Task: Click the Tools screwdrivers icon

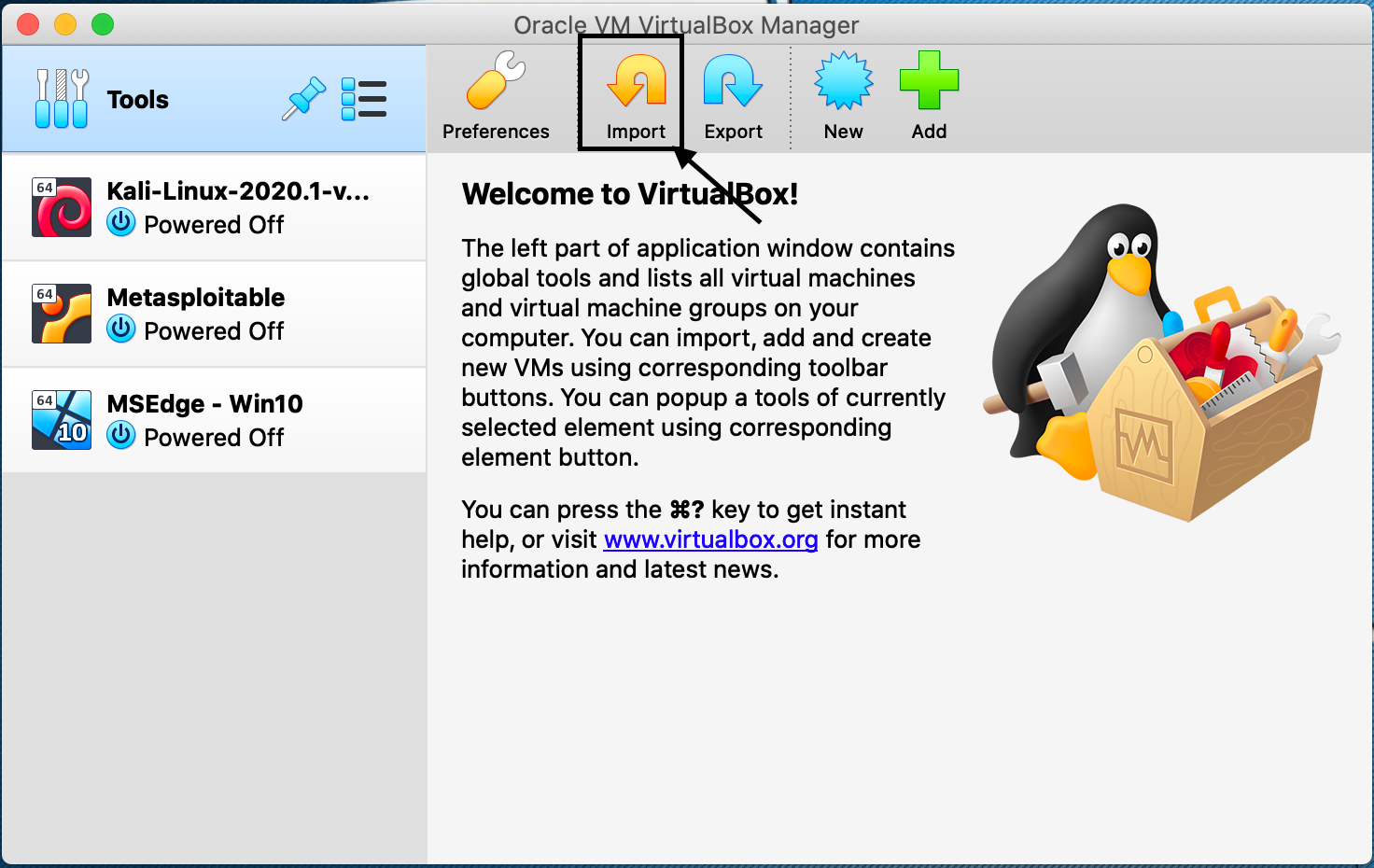Action: click(x=62, y=98)
